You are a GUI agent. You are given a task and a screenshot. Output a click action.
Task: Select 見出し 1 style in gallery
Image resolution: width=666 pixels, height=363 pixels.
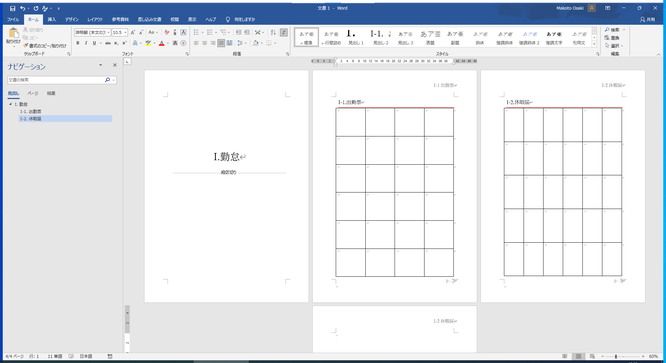[x=356, y=37]
